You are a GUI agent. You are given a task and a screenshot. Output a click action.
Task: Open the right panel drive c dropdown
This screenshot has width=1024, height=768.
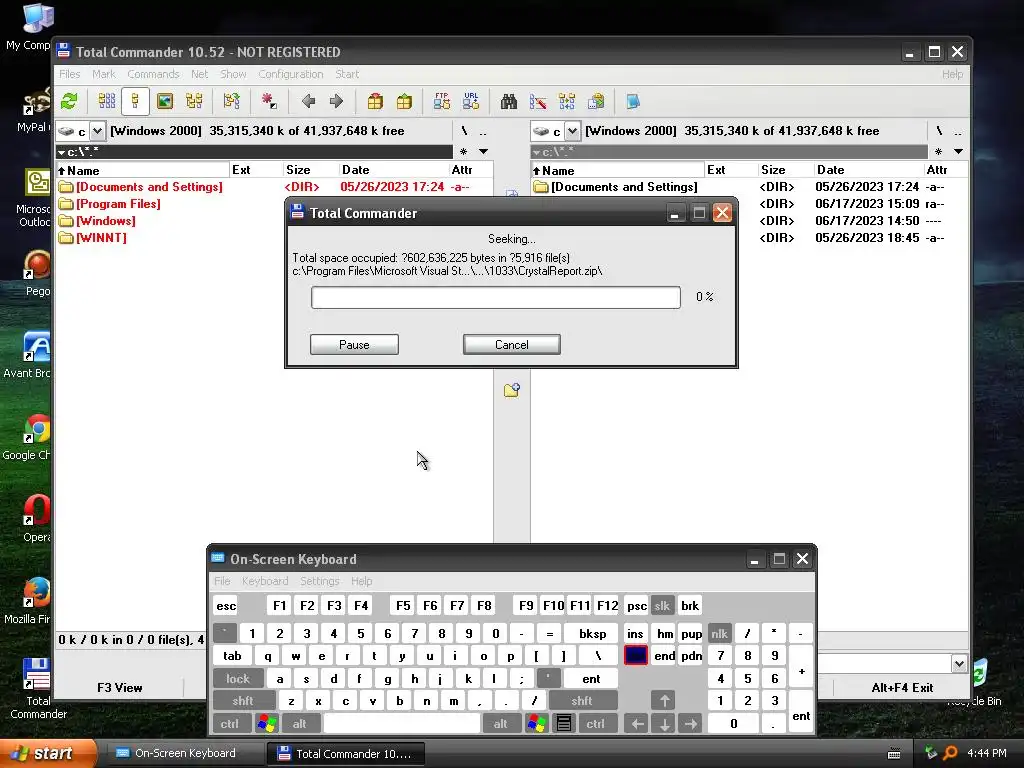[572, 131]
